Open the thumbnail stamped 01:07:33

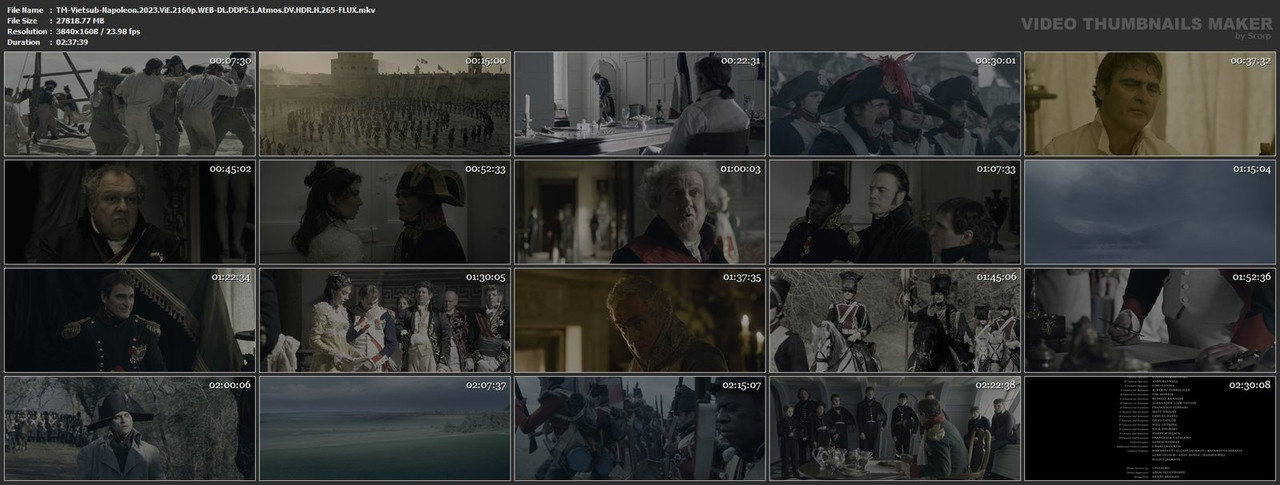coord(895,211)
